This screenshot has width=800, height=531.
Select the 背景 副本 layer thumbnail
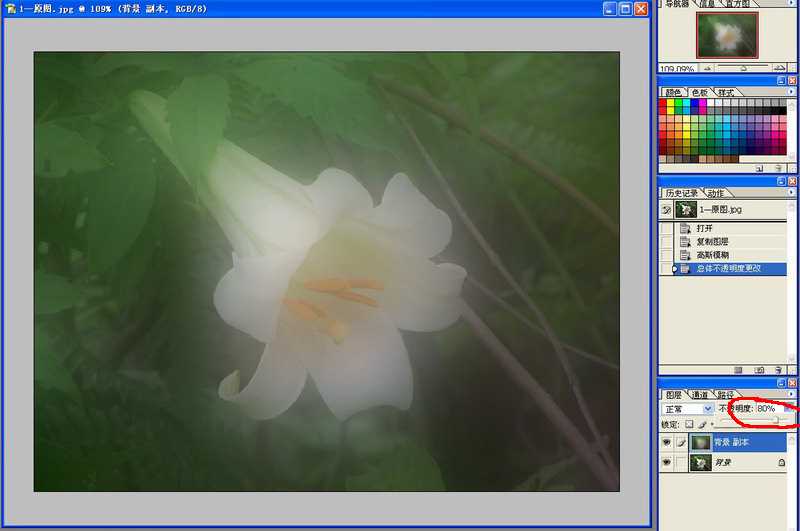click(701, 442)
